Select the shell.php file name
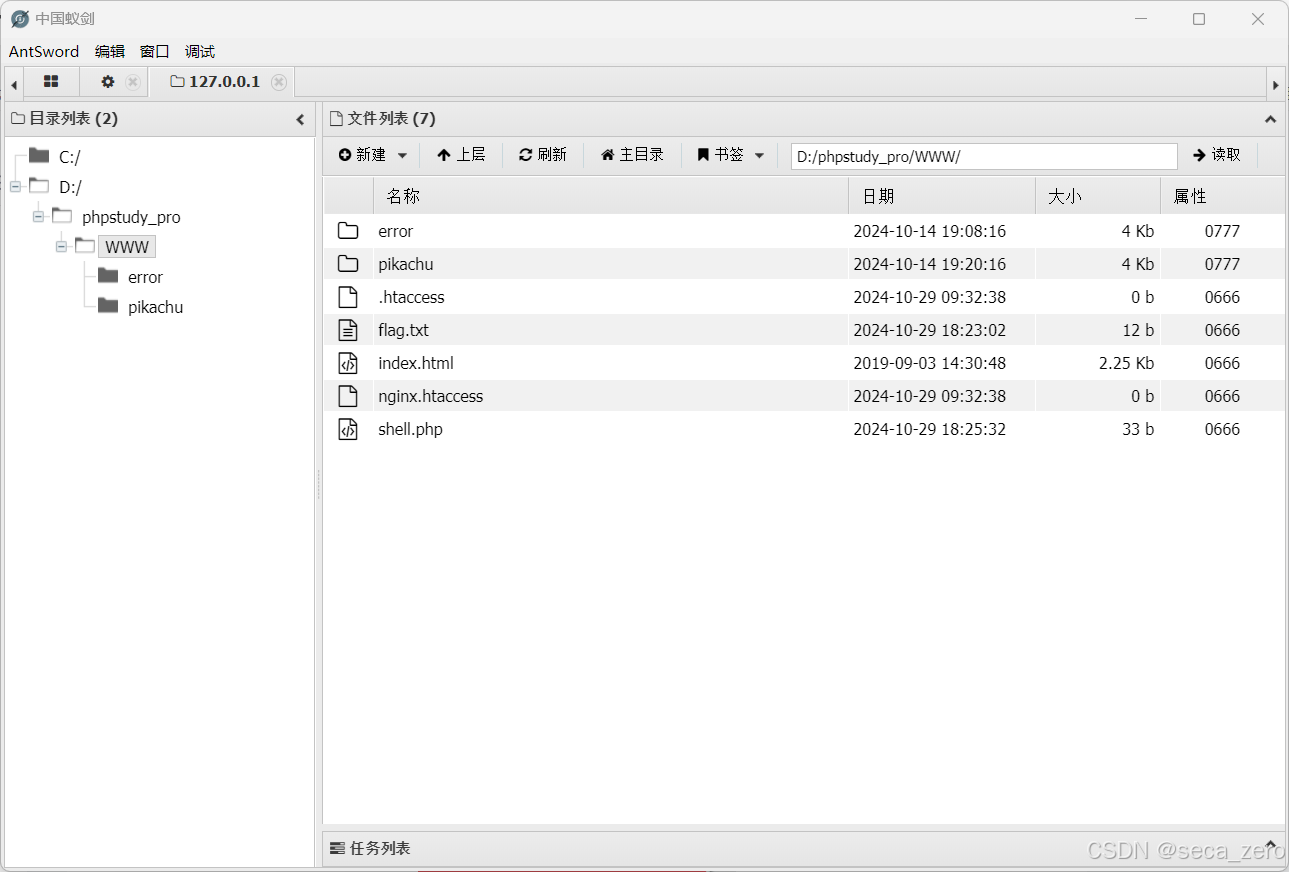 410,429
